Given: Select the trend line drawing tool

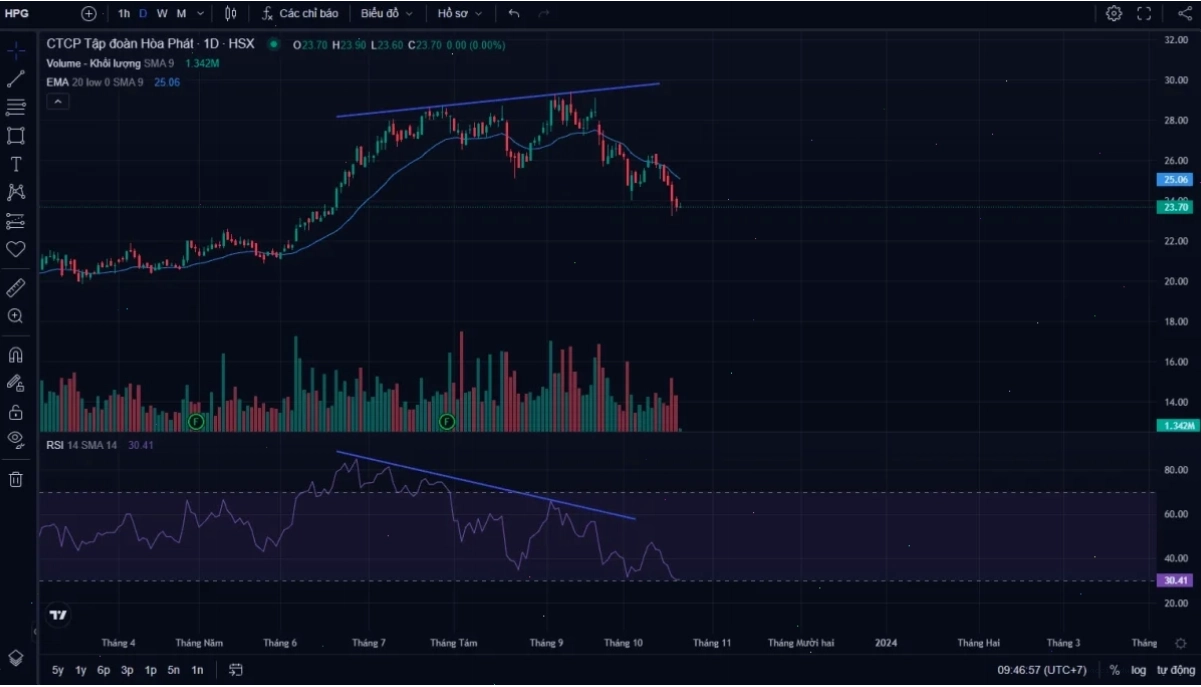Looking at the screenshot, I should click(16, 79).
